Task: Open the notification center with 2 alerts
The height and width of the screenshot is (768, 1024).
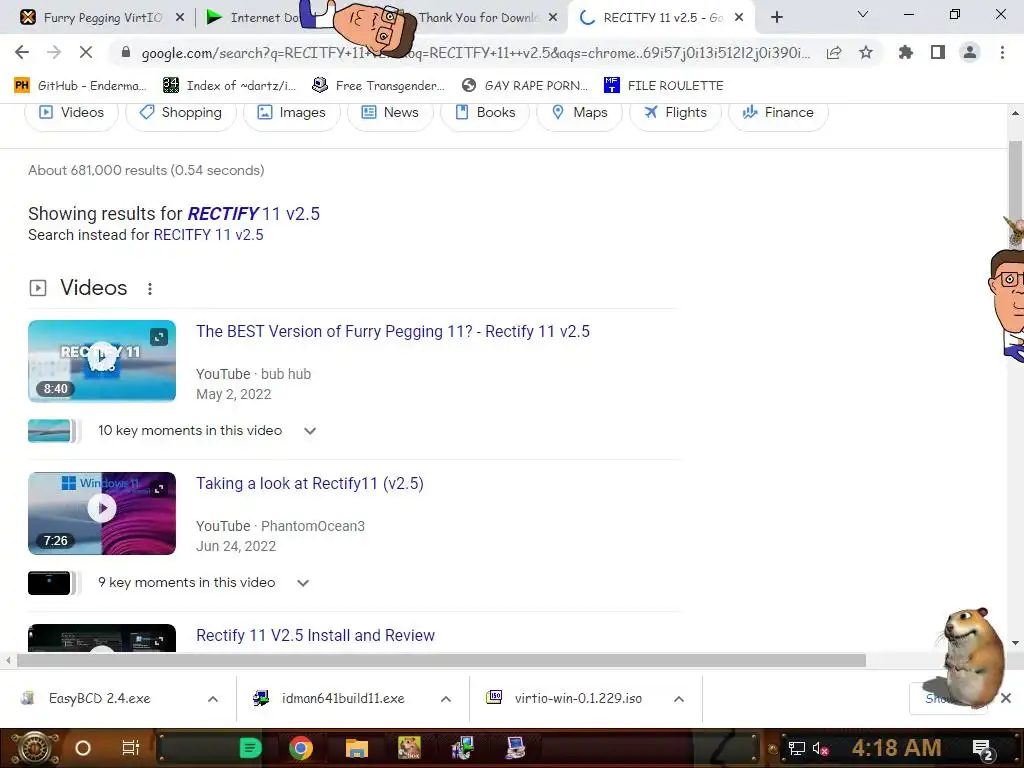Action: [x=982, y=749]
